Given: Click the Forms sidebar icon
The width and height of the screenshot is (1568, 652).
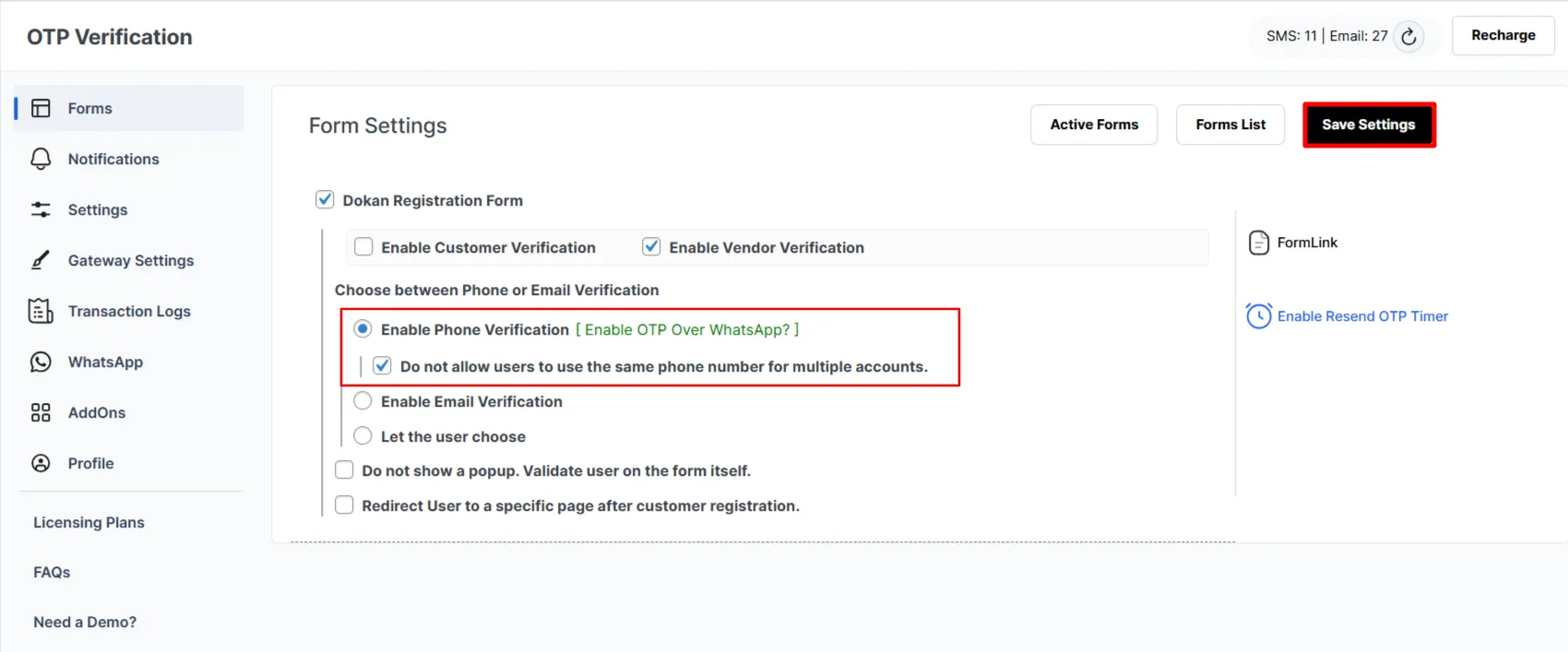Looking at the screenshot, I should [x=41, y=108].
